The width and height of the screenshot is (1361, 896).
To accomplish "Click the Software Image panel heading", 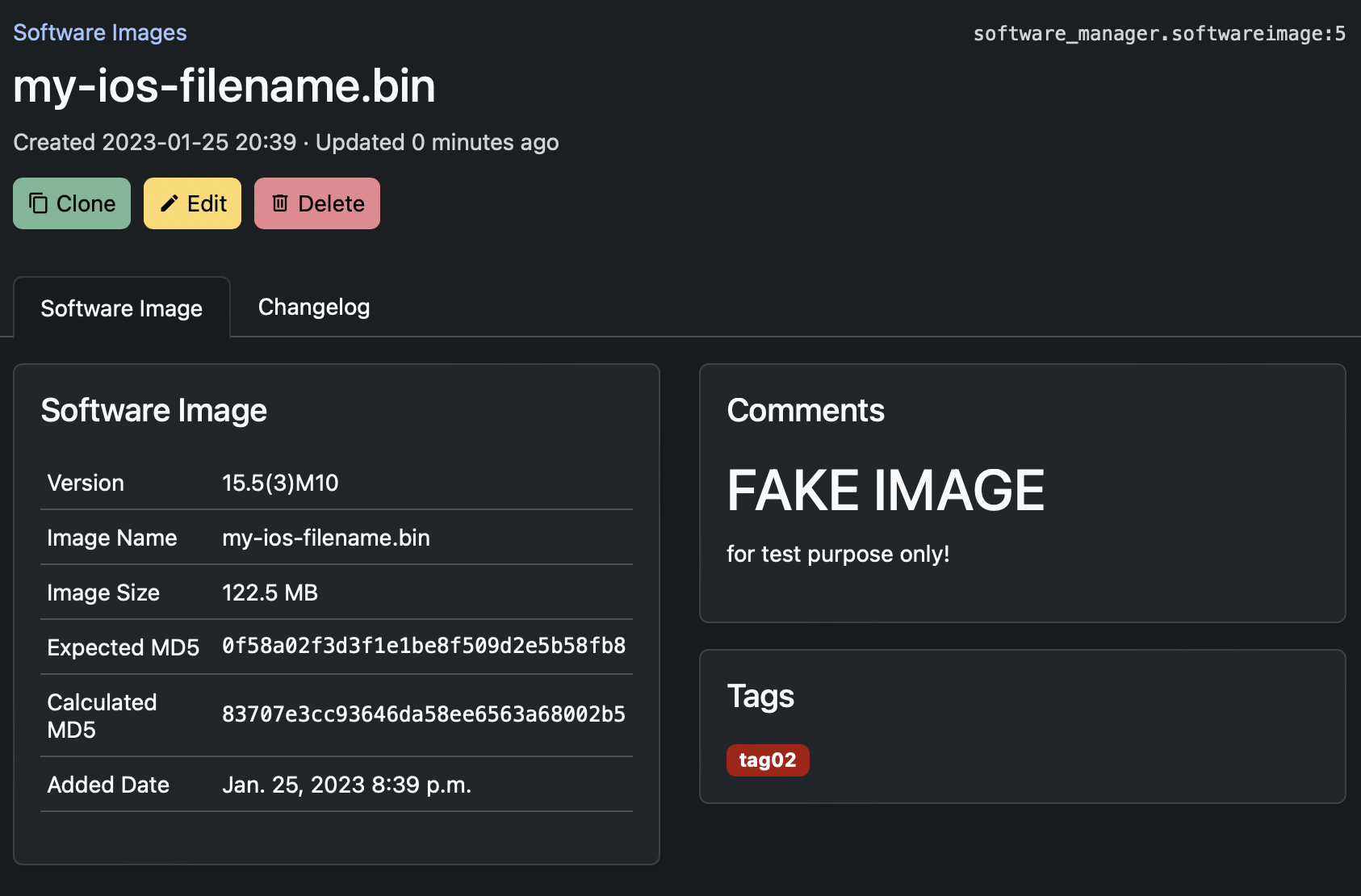I will (x=154, y=410).
